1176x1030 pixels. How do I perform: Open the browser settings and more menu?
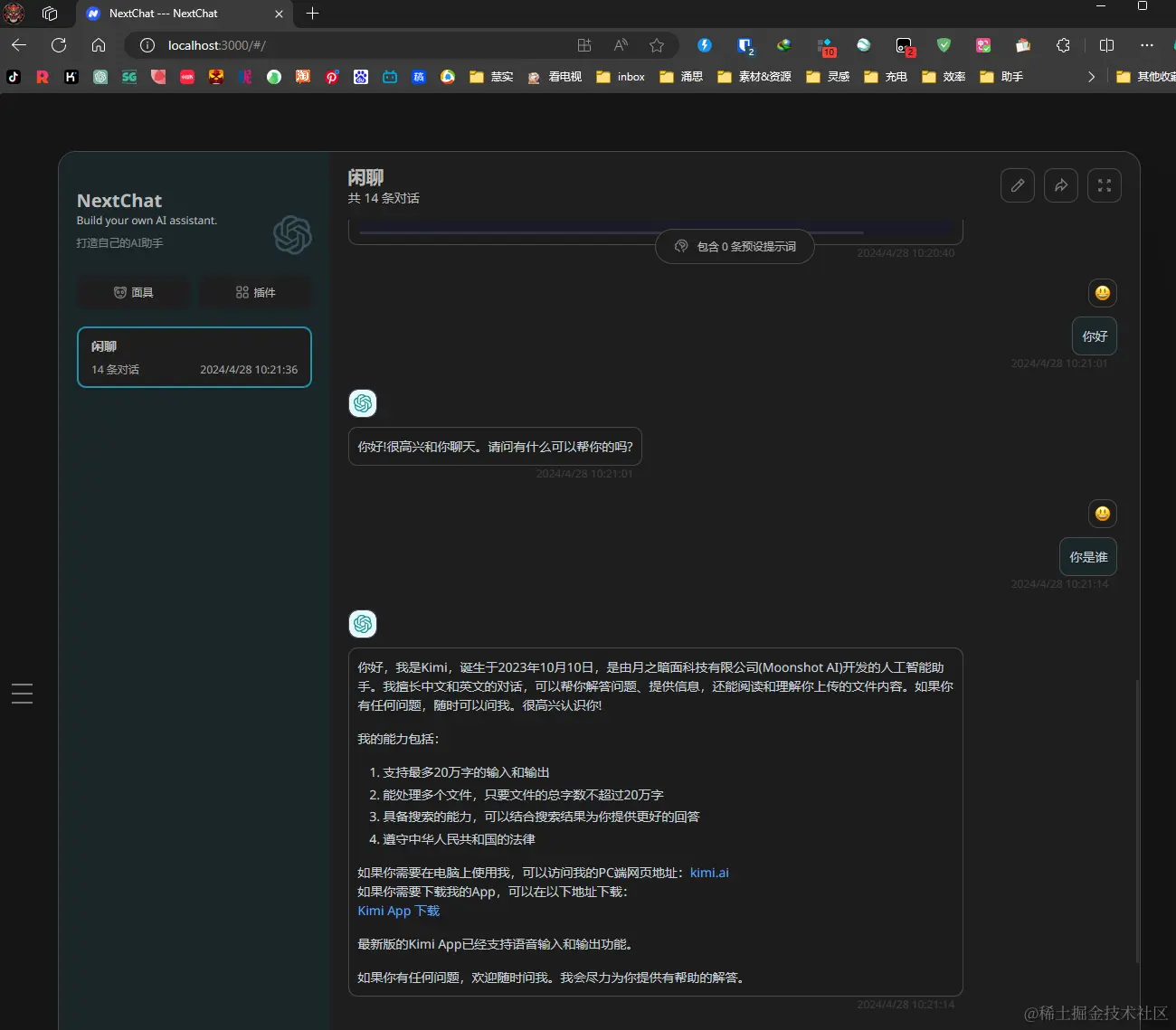pos(1147,45)
